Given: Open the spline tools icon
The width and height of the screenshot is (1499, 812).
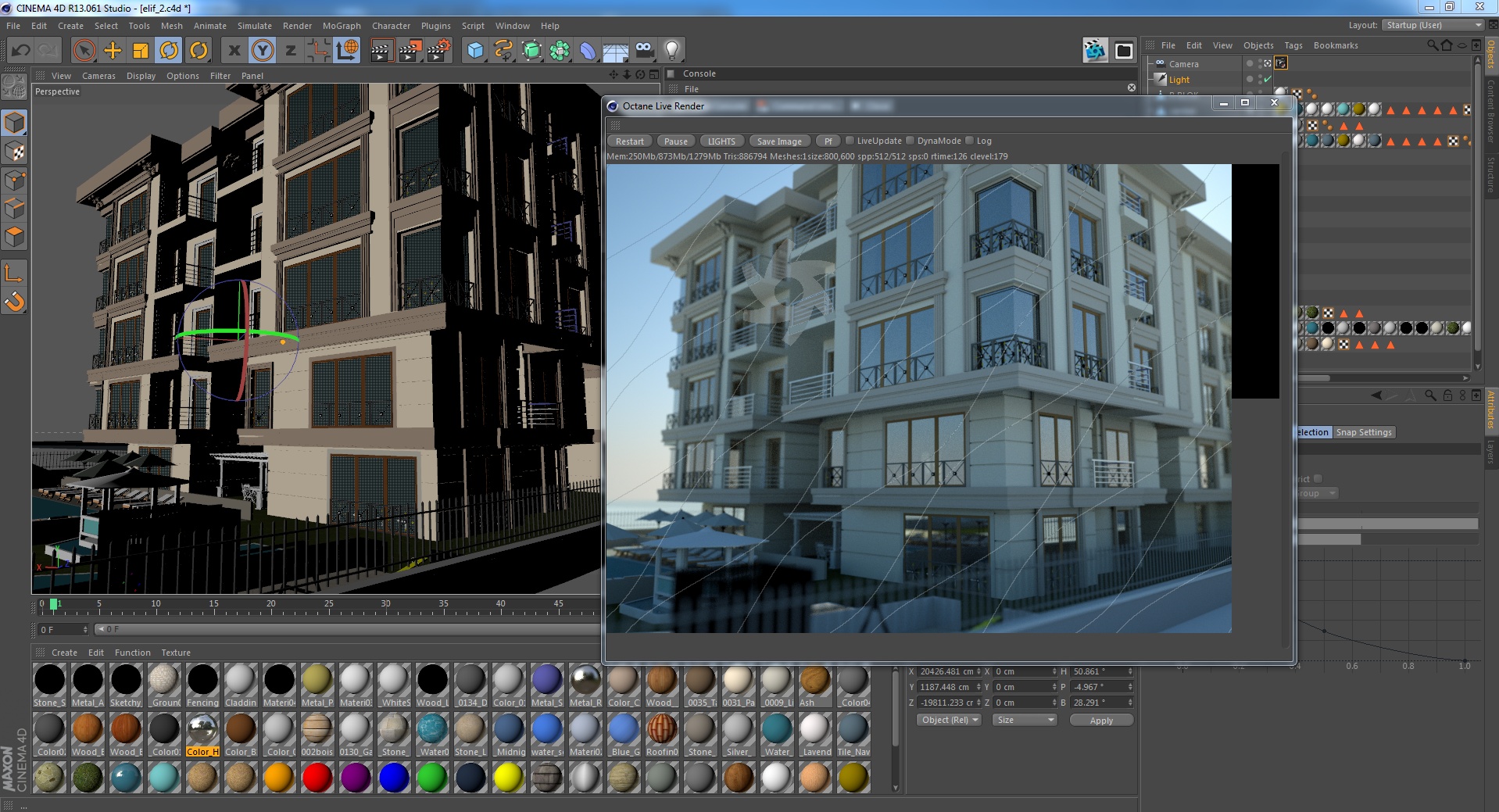Looking at the screenshot, I should (503, 51).
